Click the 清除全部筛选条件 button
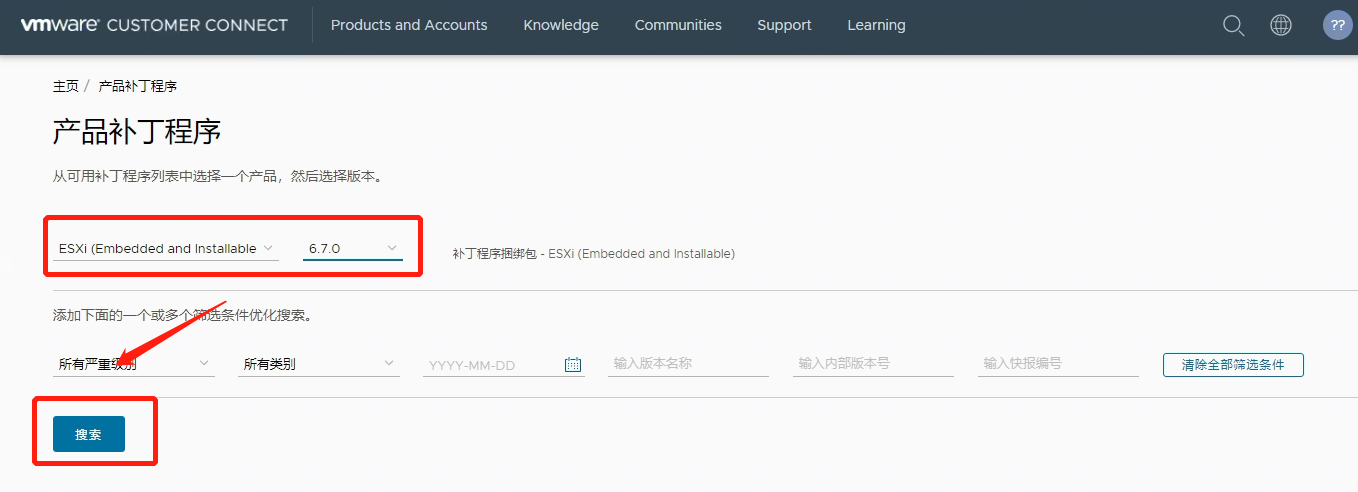This screenshot has width=1358, height=492. tap(1233, 365)
